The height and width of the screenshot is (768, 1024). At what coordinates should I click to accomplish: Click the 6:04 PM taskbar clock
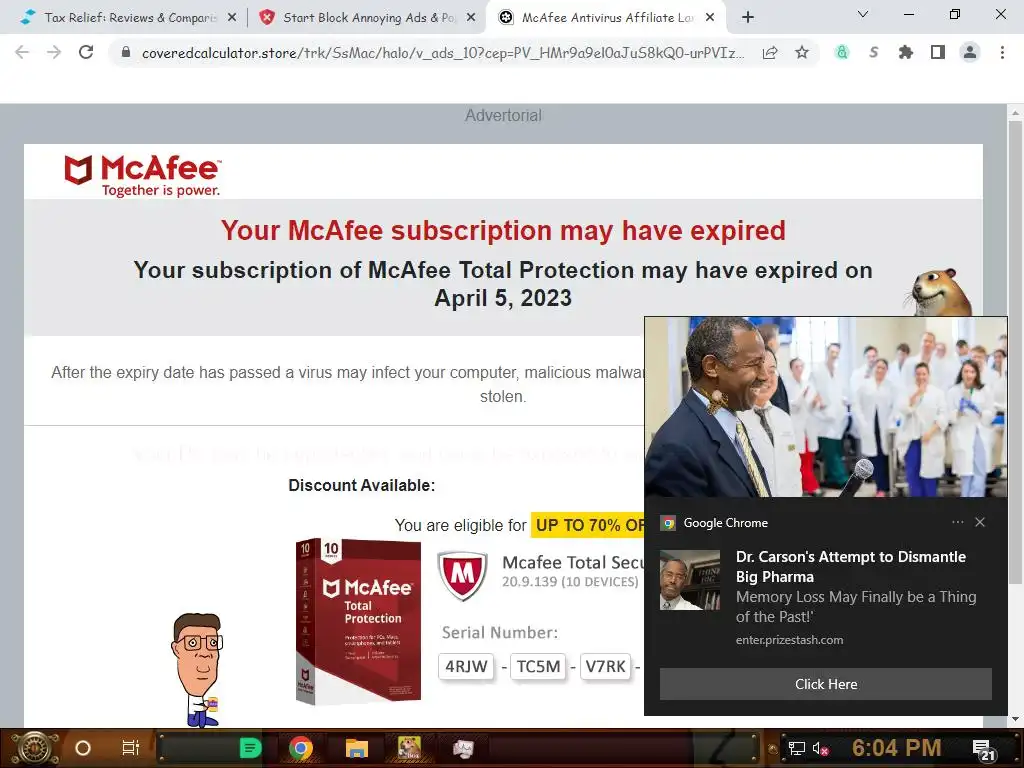(x=896, y=748)
